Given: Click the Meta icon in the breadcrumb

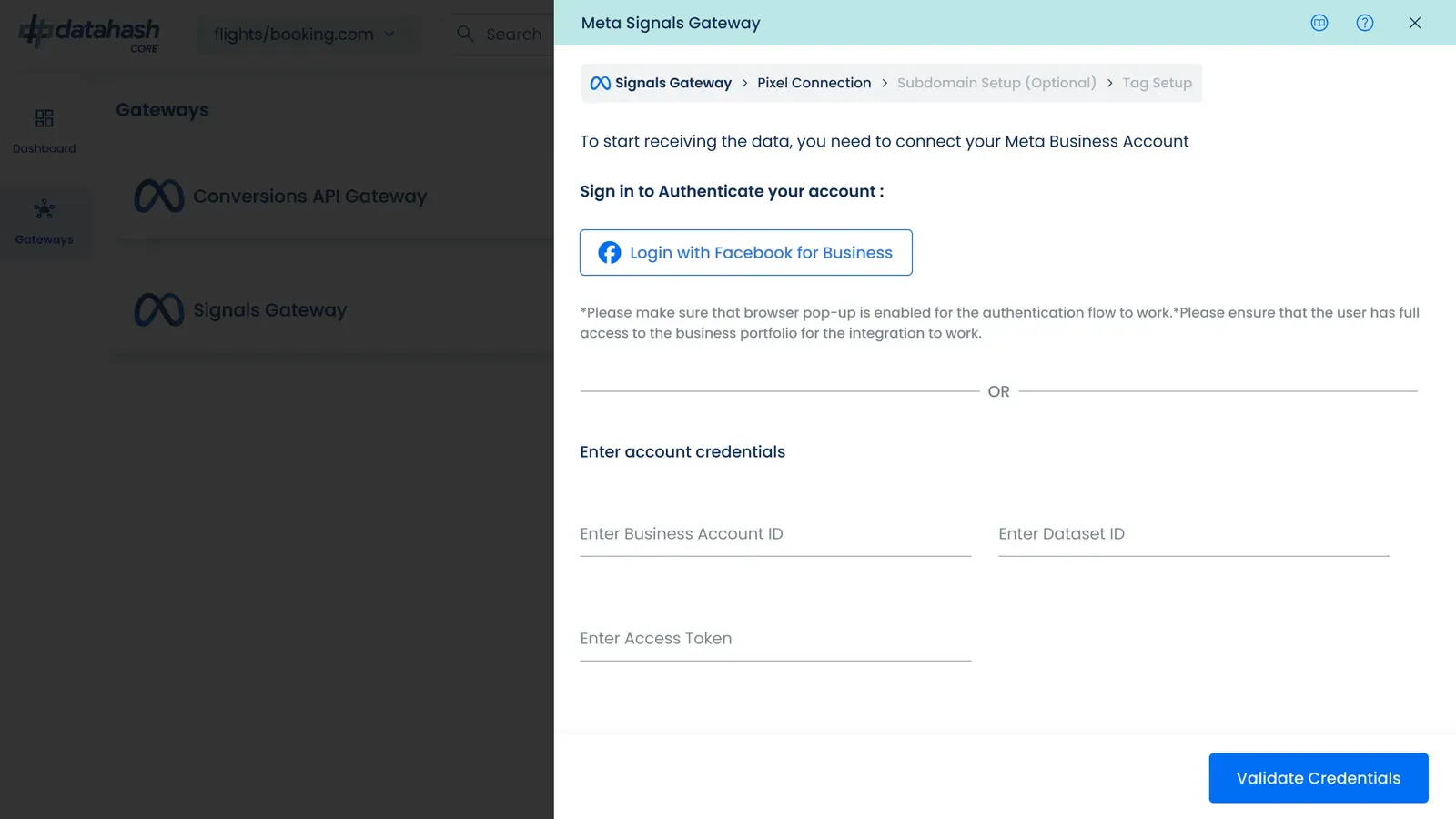Looking at the screenshot, I should [x=601, y=83].
